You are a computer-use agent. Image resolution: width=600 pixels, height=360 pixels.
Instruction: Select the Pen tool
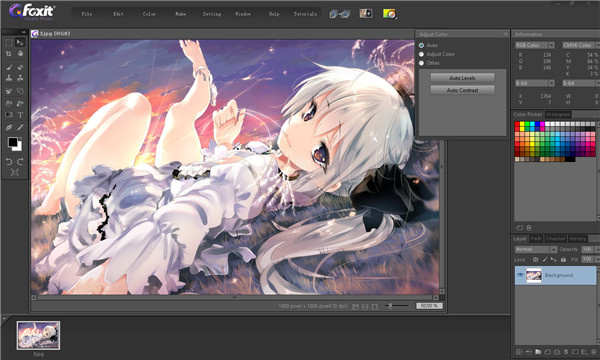[9, 127]
